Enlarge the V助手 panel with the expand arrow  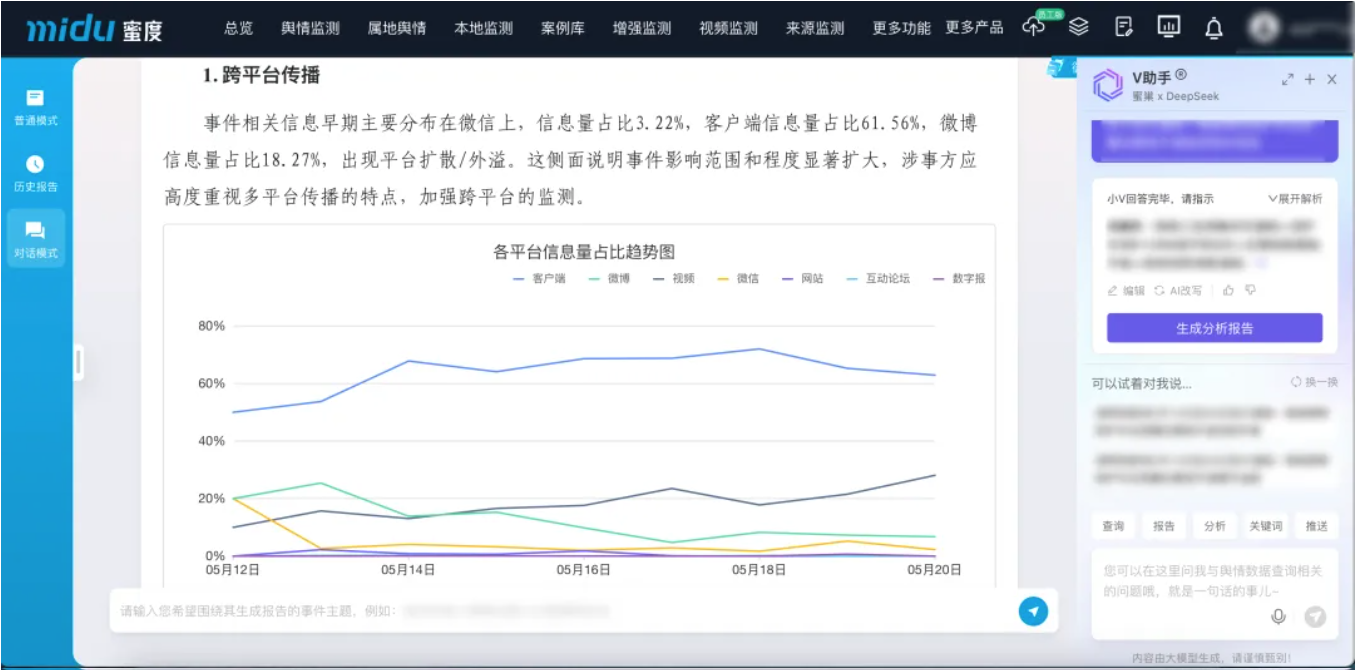1287,77
